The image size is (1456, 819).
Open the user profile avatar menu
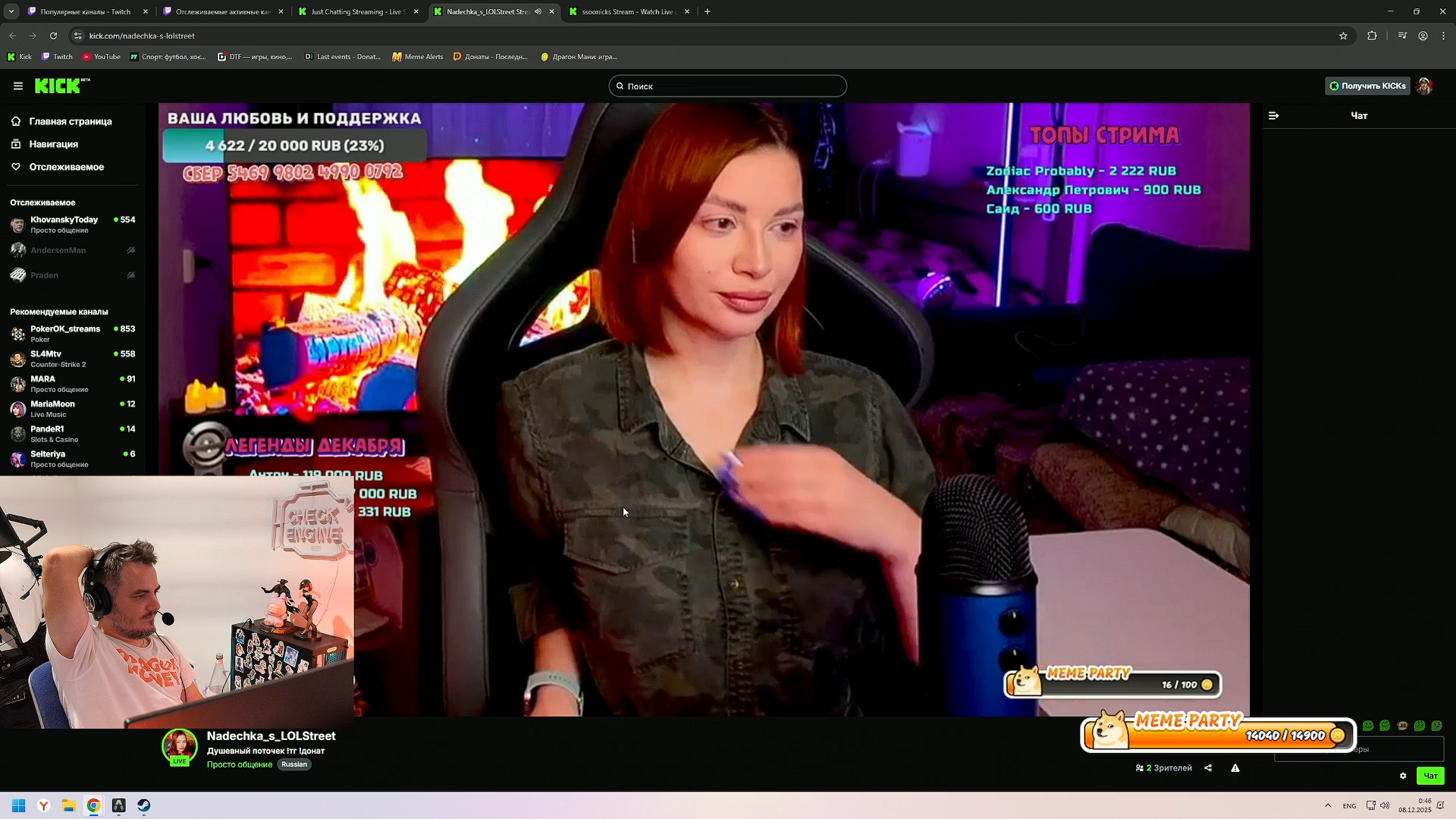[1425, 86]
